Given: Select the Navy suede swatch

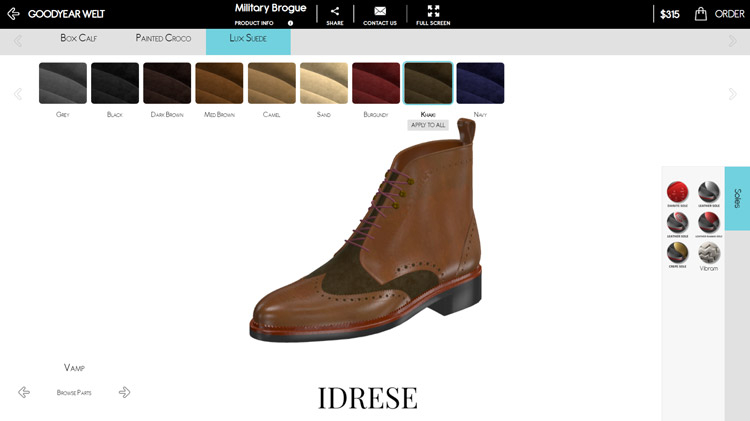Looking at the screenshot, I should click(480, 83).
